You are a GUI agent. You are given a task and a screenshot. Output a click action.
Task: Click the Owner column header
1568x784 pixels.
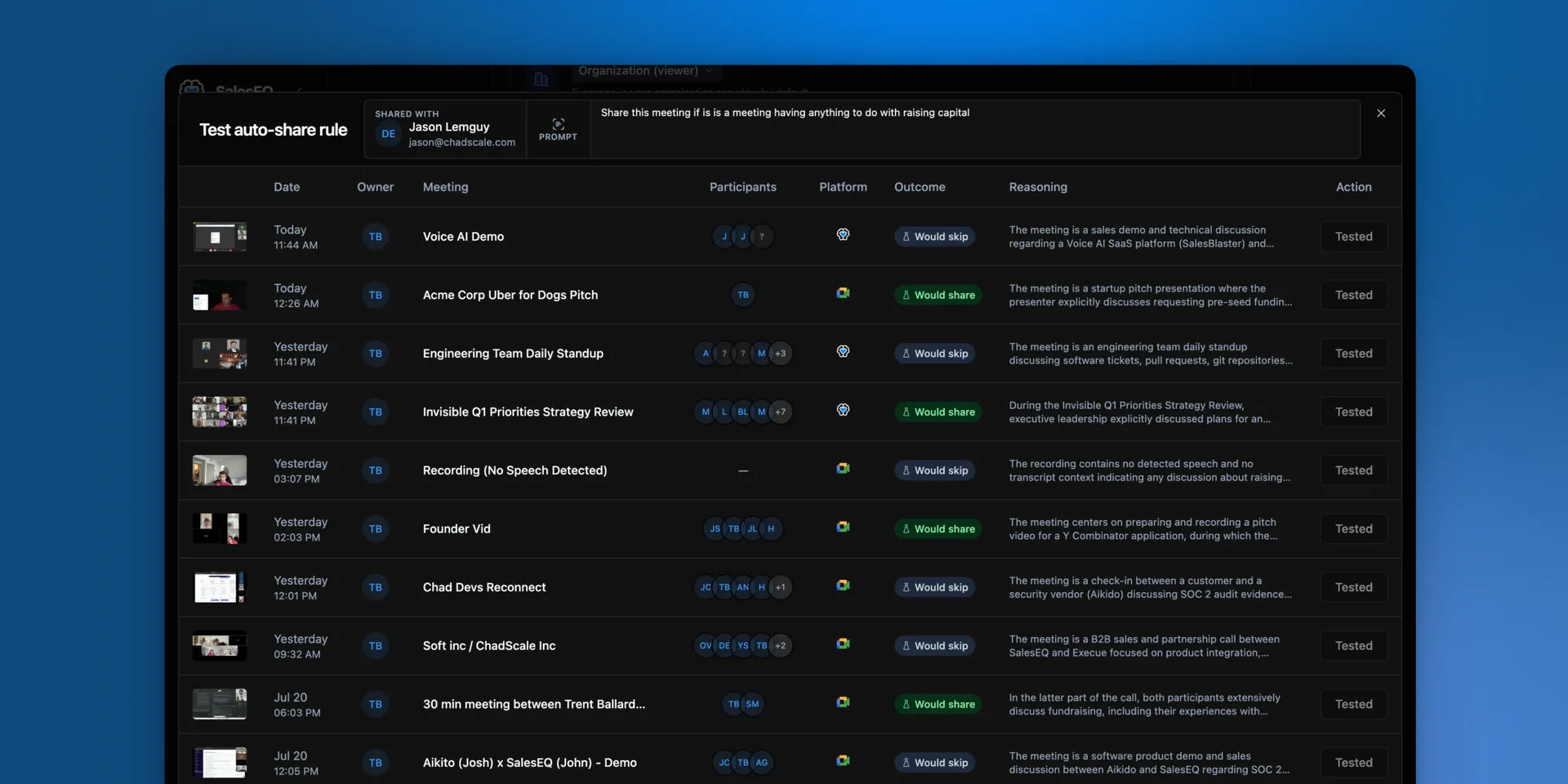click(x=375, y=187)
